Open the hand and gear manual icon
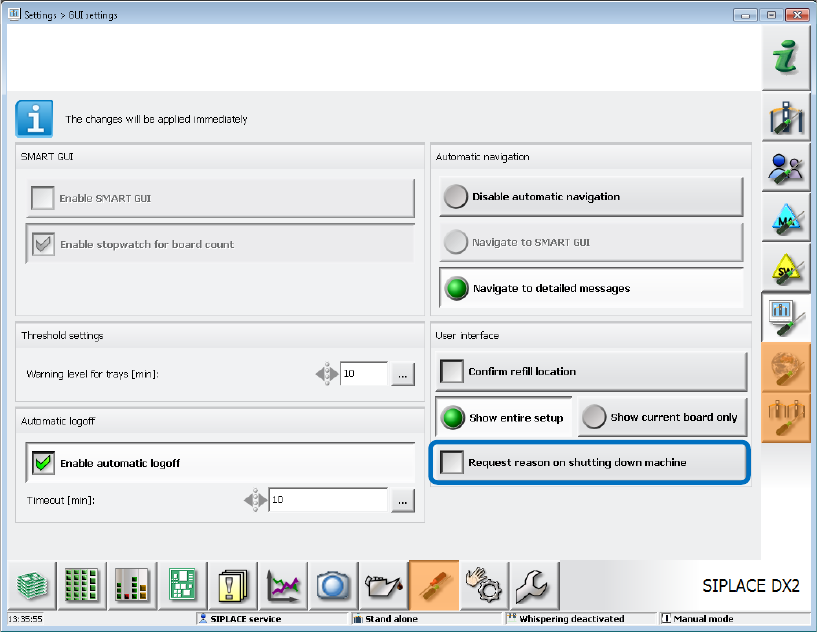The image size is (817, 632). tap(484, 585)
